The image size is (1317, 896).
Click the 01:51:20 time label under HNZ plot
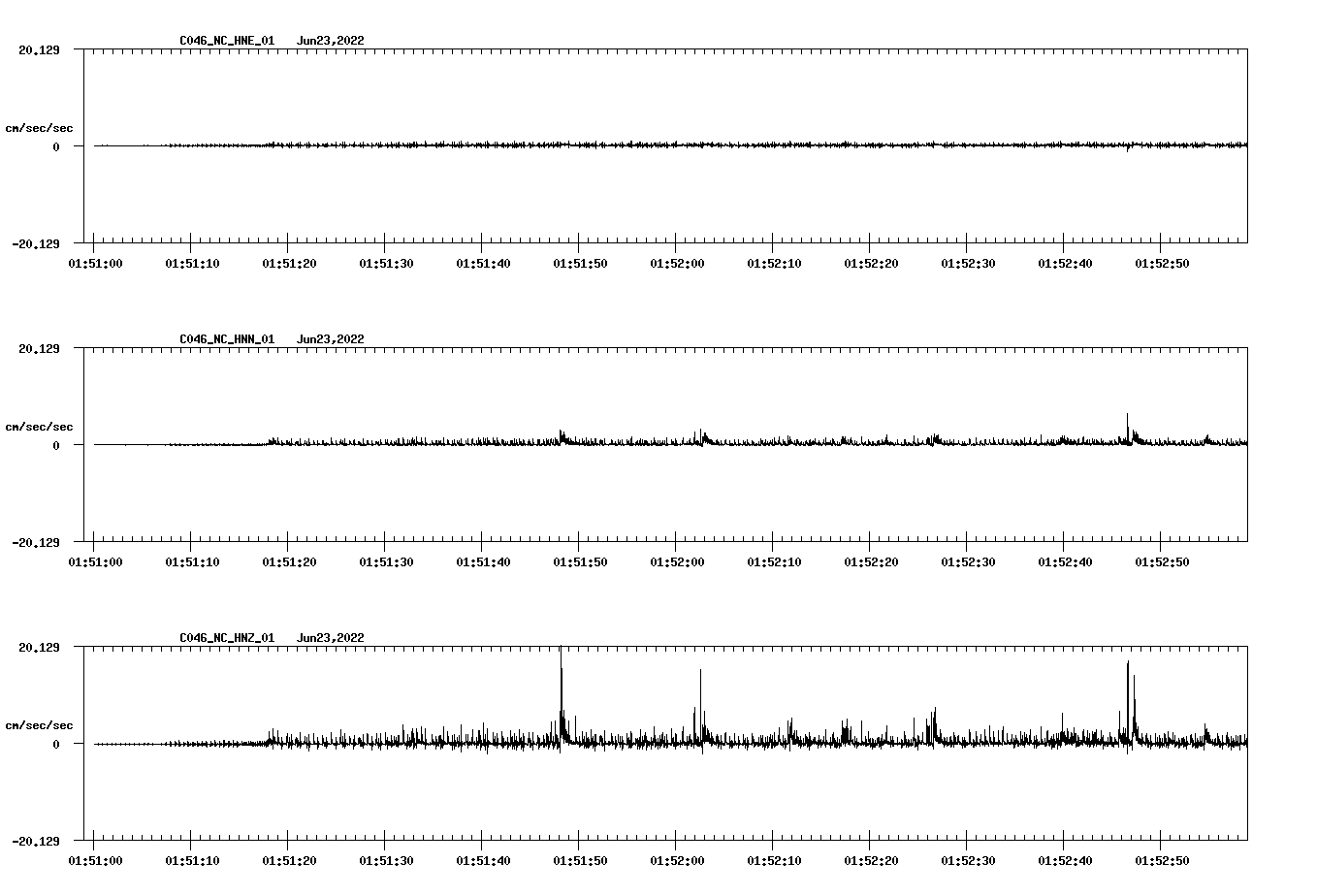point(289,860)
